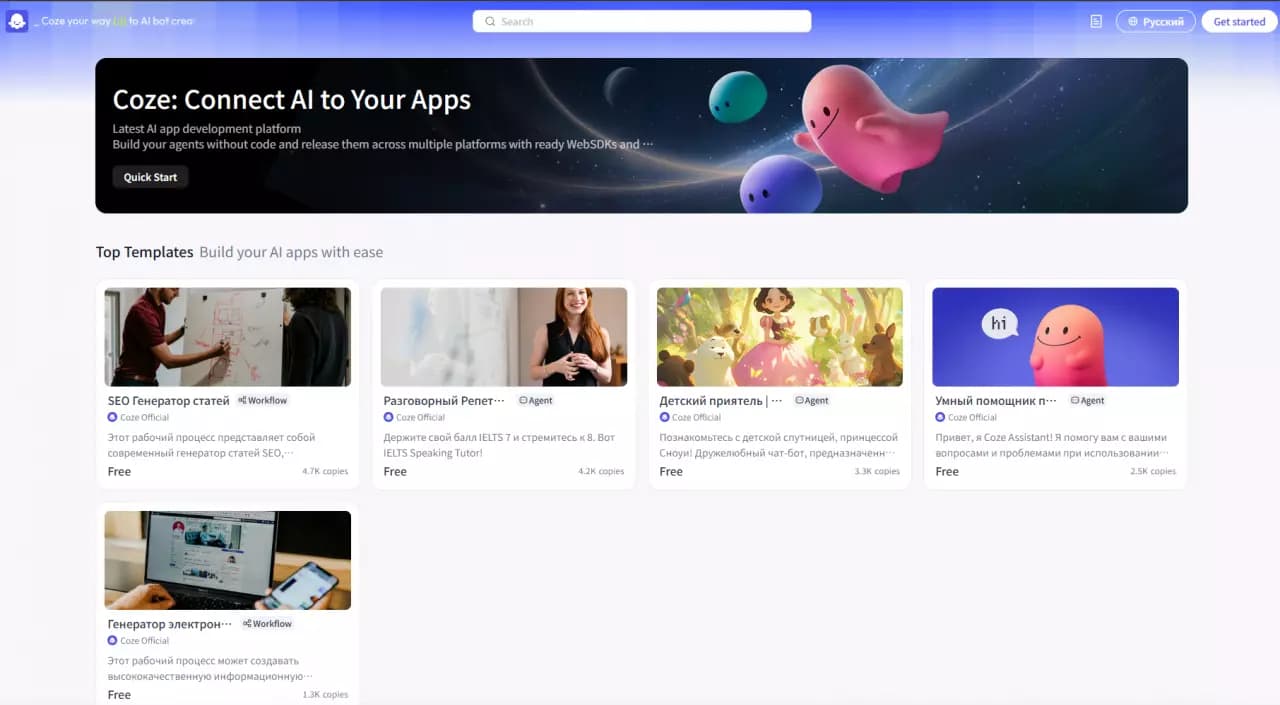
Task: Click princess illustration thumbnail of Детский приятель
Action: [780, 337]
